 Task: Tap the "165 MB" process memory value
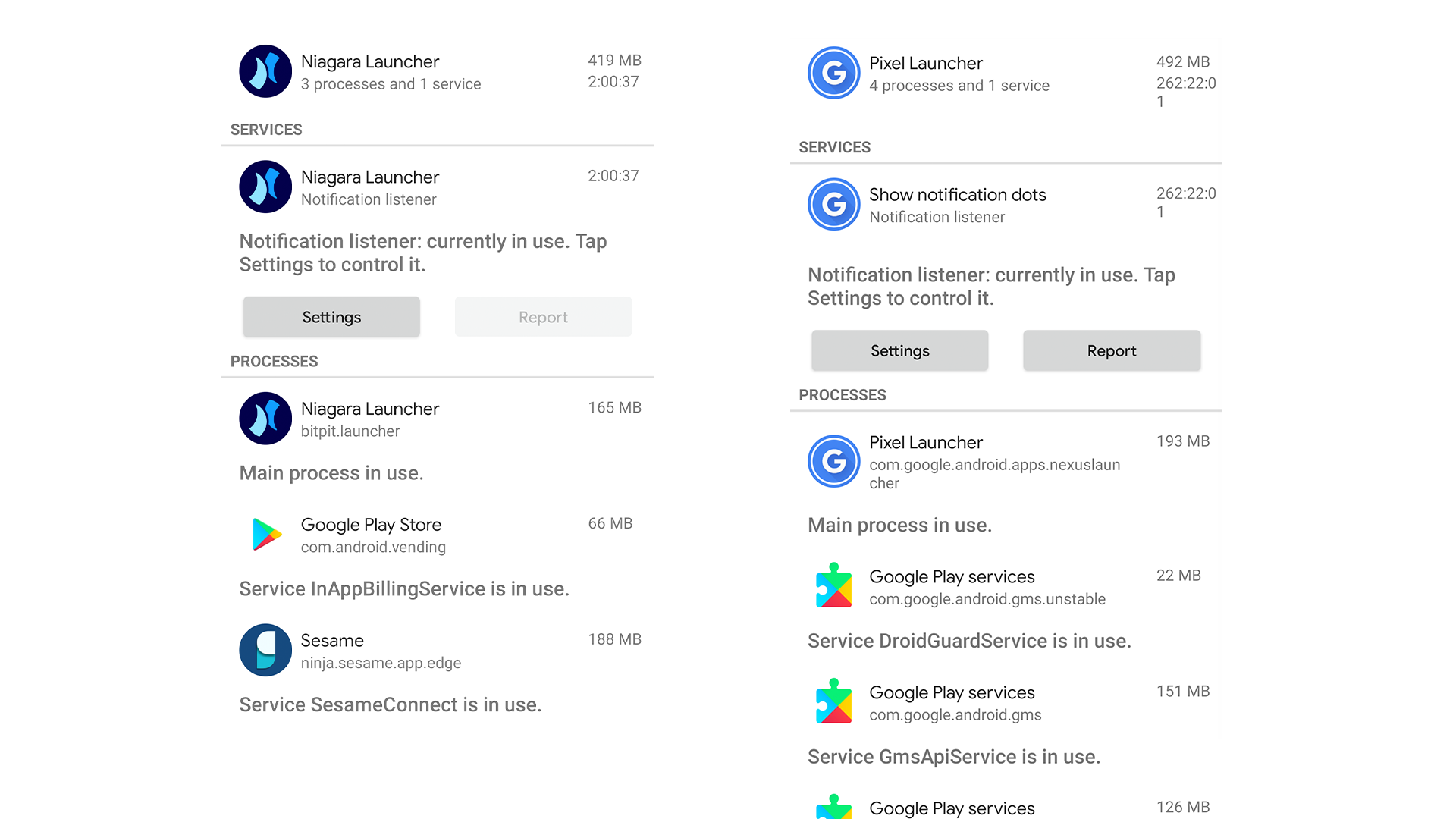pos(615,408)
